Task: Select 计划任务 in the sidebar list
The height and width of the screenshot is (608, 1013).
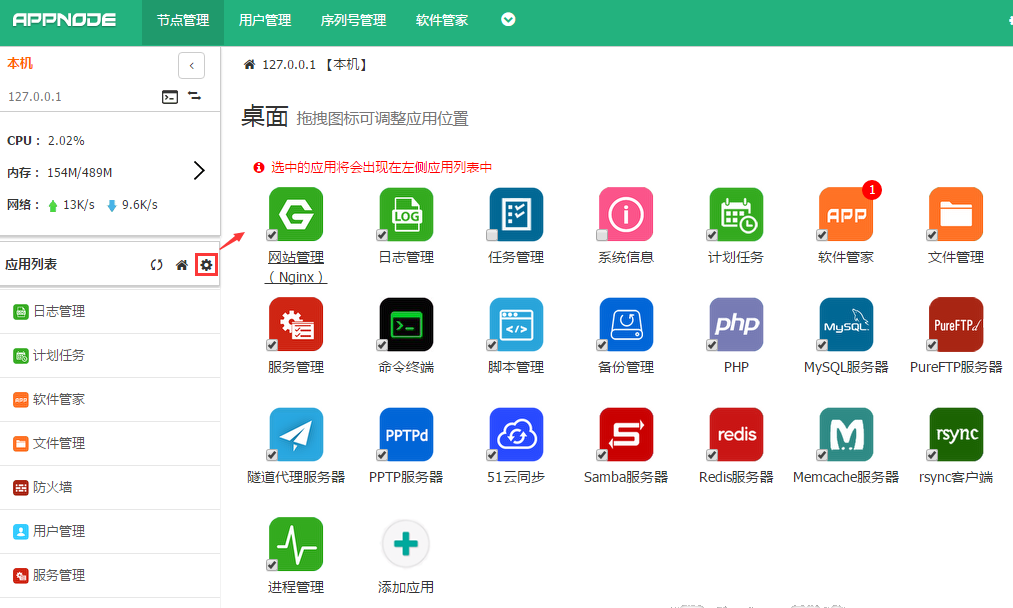Action: [110, 355]
